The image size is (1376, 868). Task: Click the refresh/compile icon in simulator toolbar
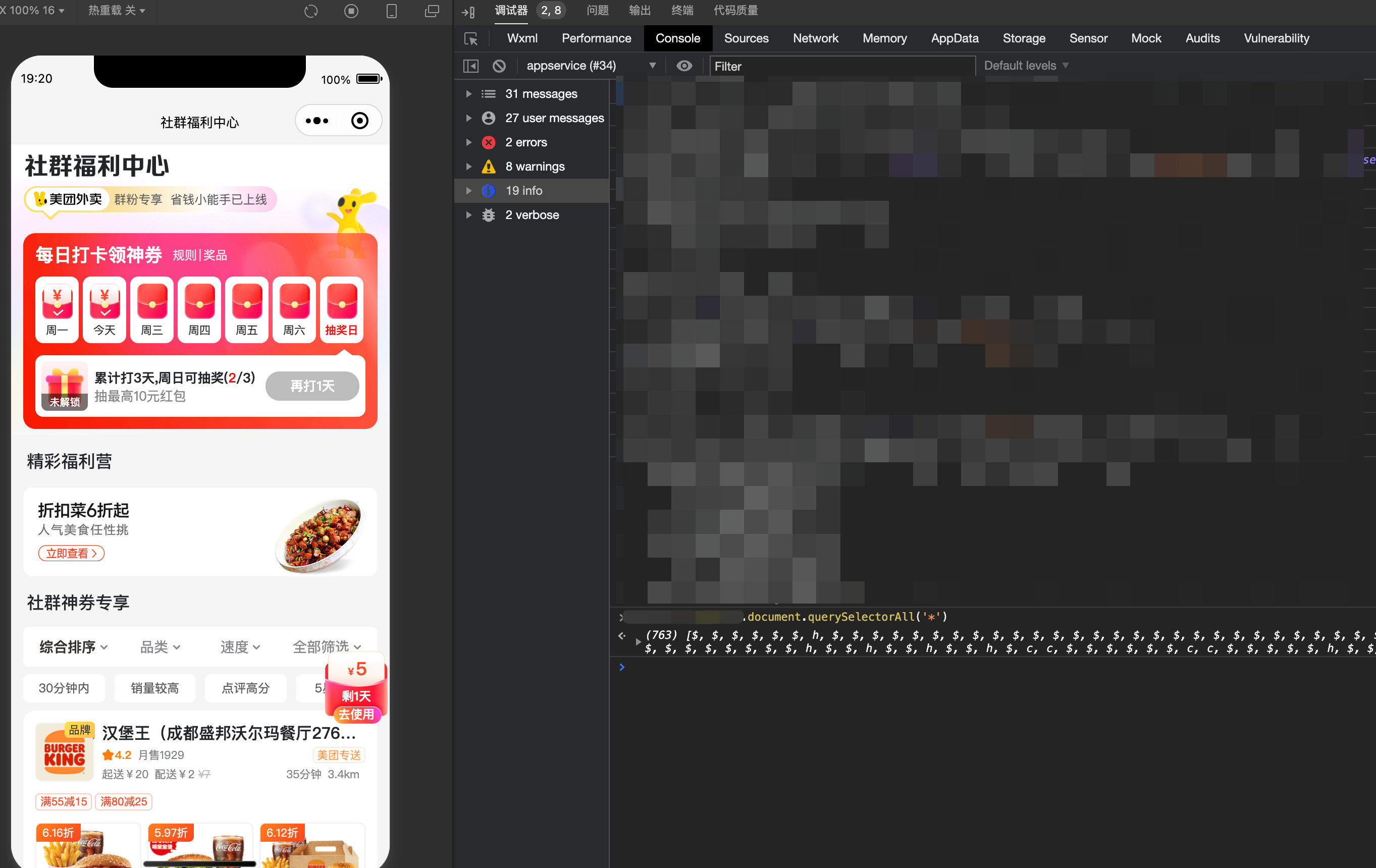pos(311,11)
